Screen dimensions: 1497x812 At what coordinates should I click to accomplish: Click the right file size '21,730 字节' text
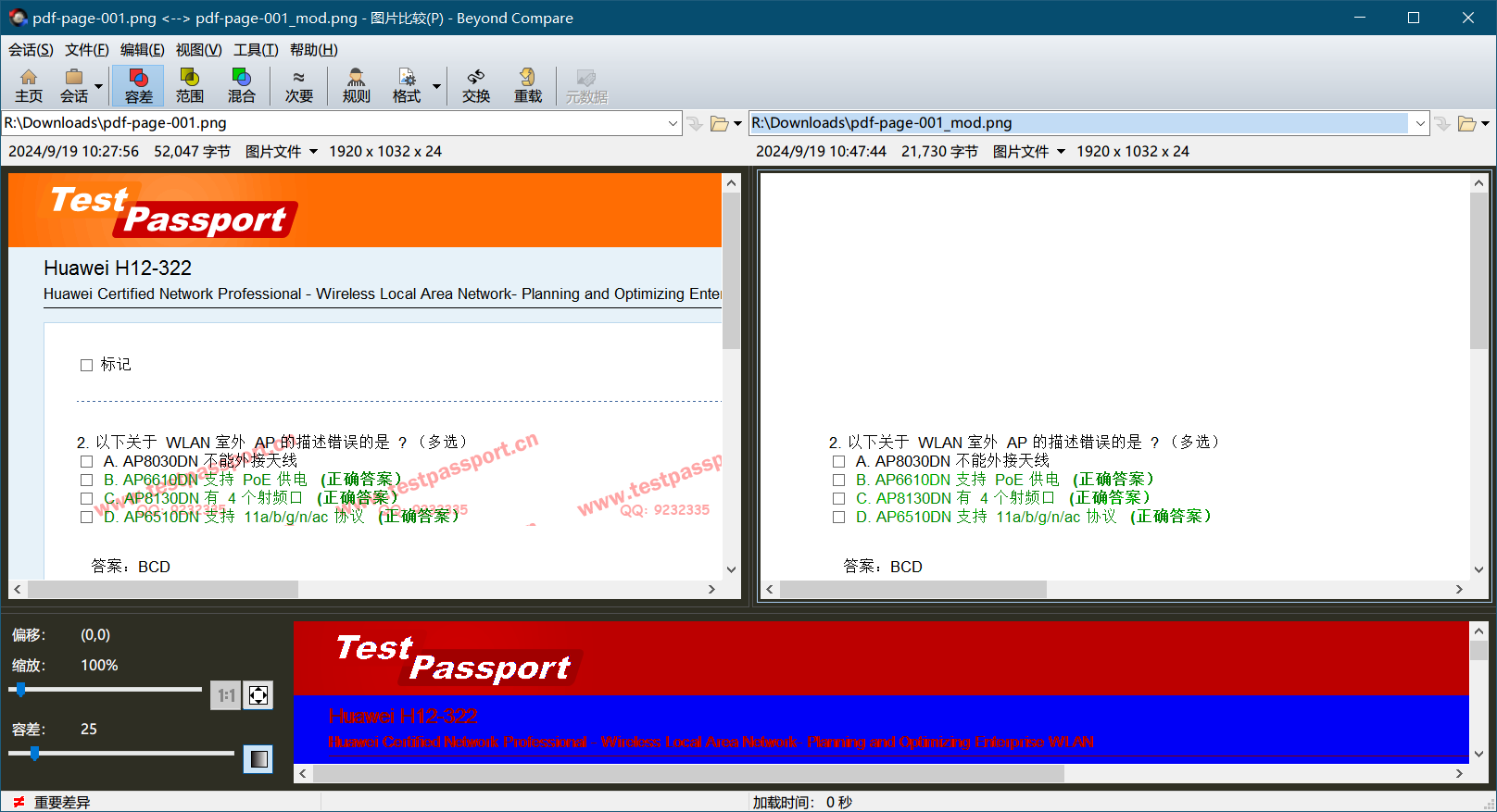[x=939, y=151]
